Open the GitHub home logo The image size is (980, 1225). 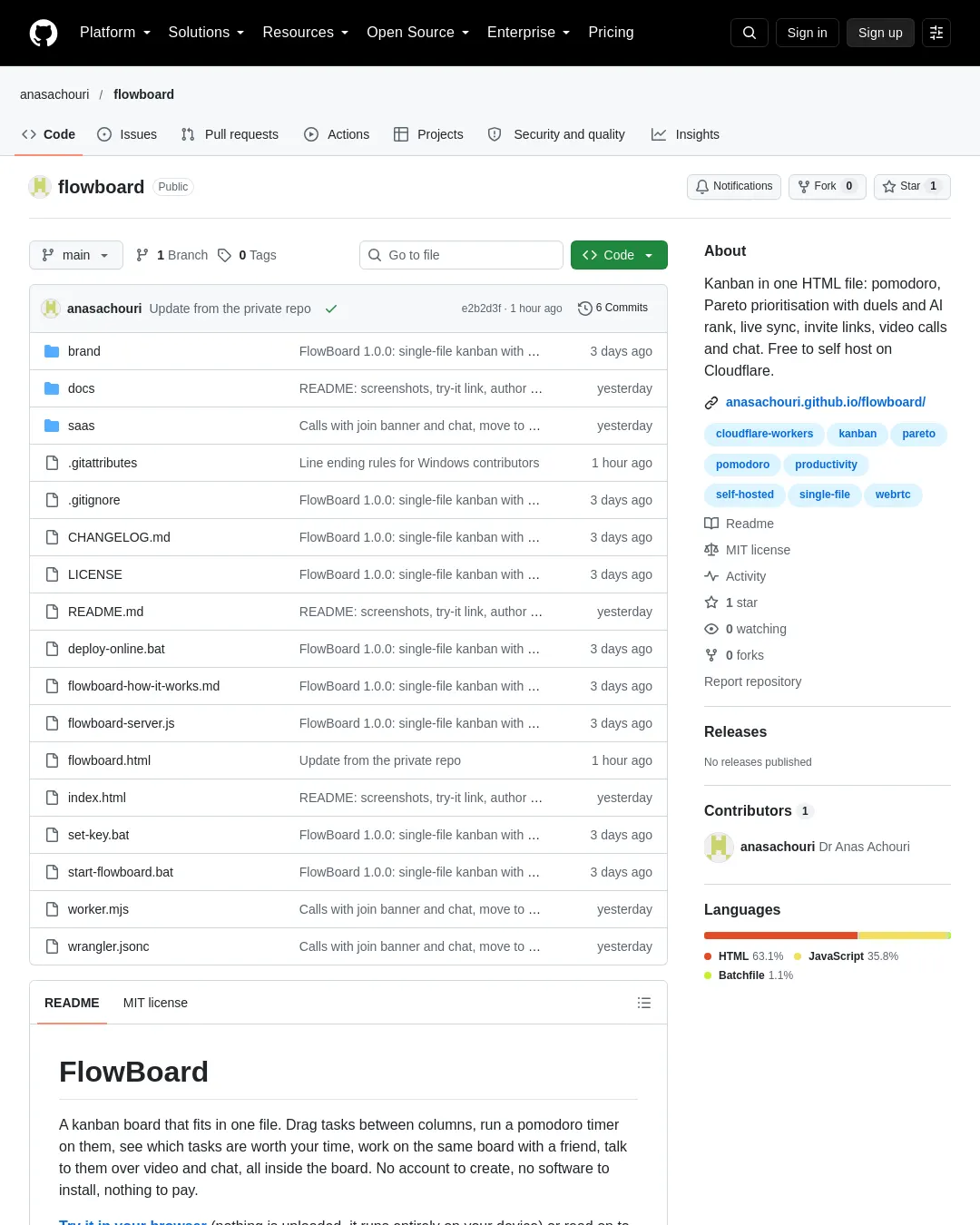click(44, 33)
